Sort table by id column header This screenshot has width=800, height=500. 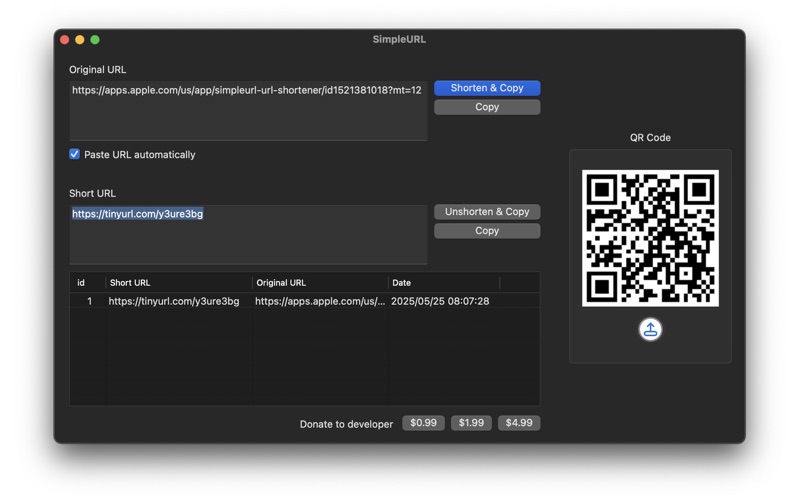(87, 283)
